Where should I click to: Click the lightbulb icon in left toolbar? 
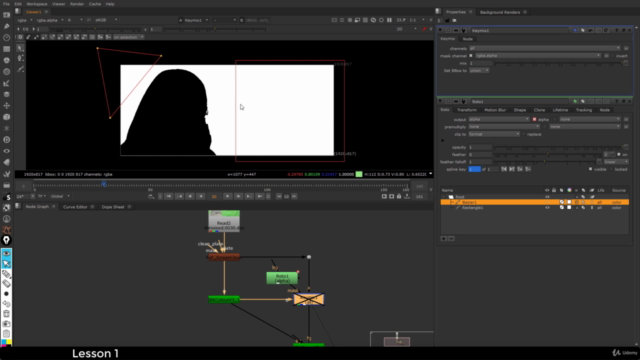pyautogui.click(x=7, y=240)
